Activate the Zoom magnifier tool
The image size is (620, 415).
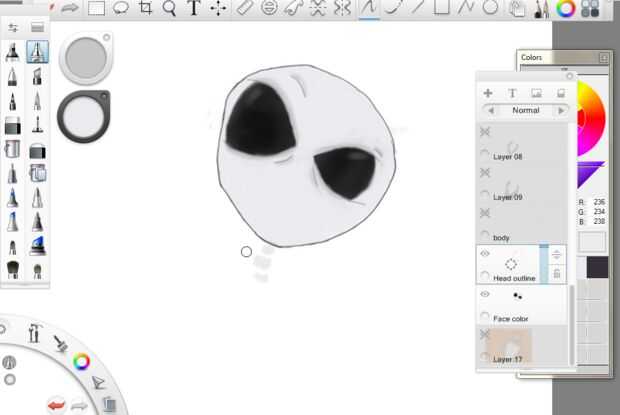169,8
